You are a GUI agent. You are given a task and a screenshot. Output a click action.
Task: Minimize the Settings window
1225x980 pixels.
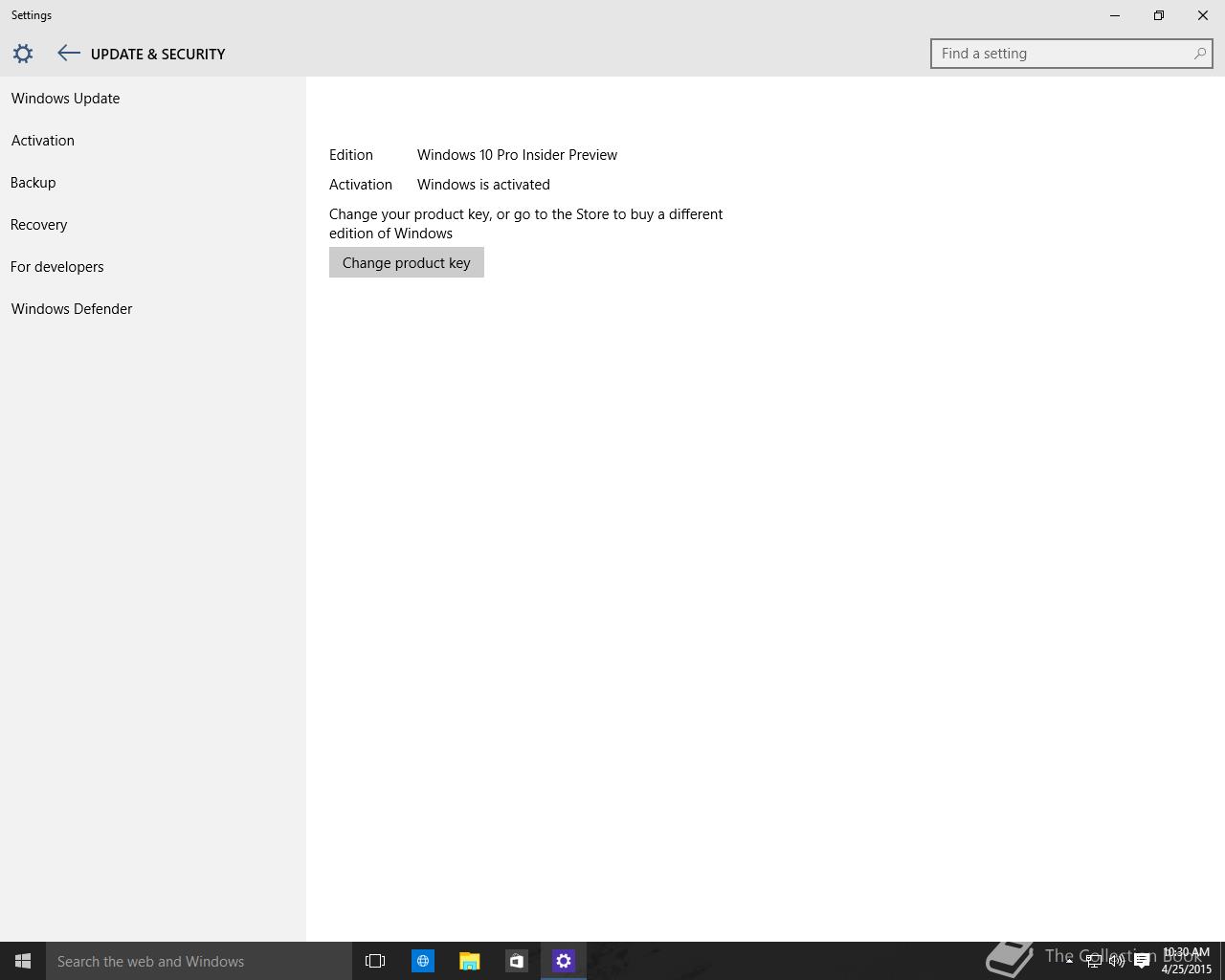point(1115,15)
